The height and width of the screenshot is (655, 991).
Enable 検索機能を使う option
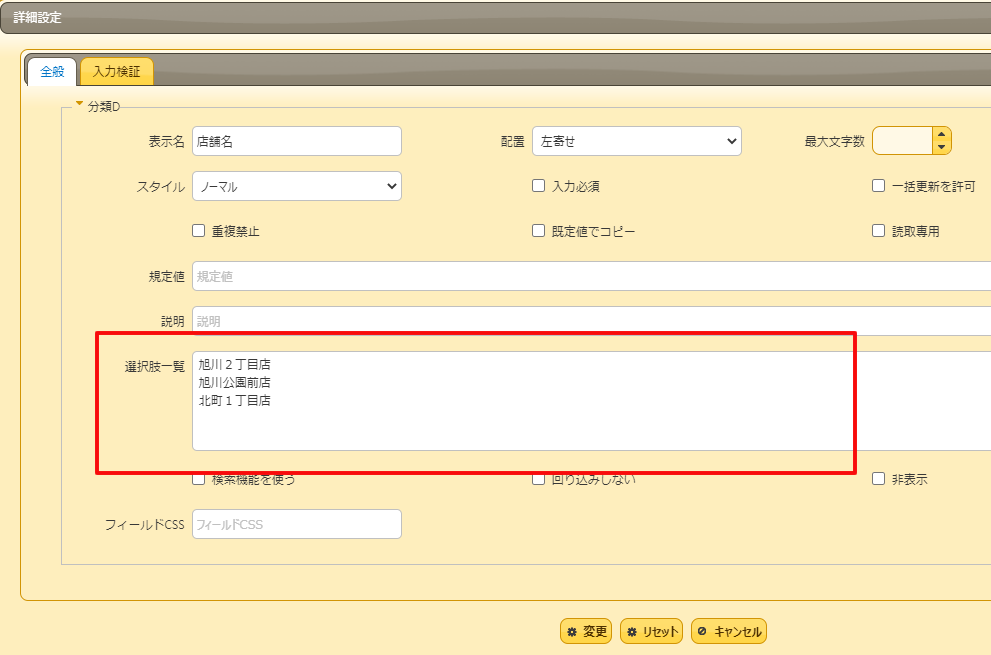tap(198, 479)
